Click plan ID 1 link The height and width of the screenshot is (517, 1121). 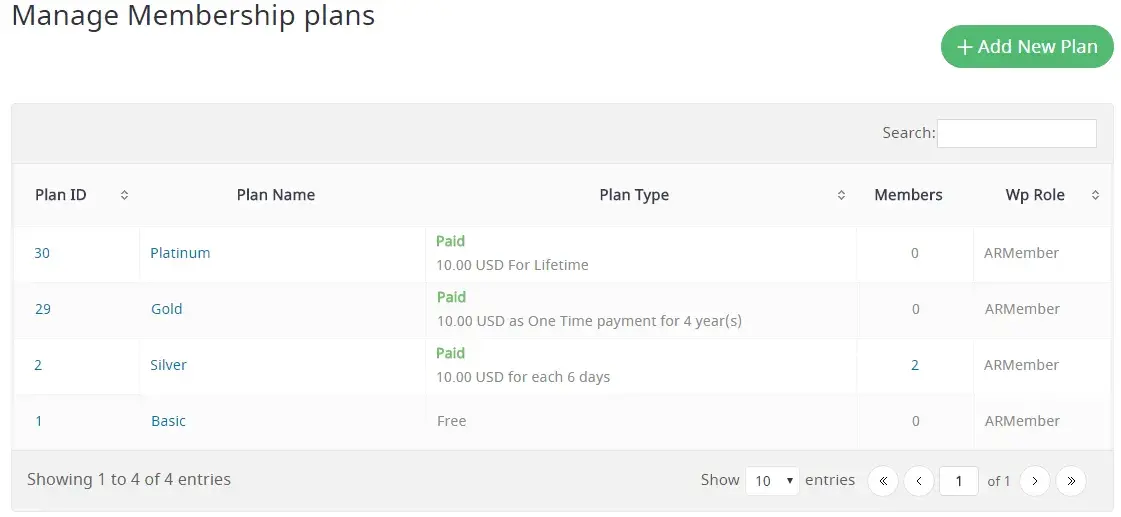click(39, 421)
